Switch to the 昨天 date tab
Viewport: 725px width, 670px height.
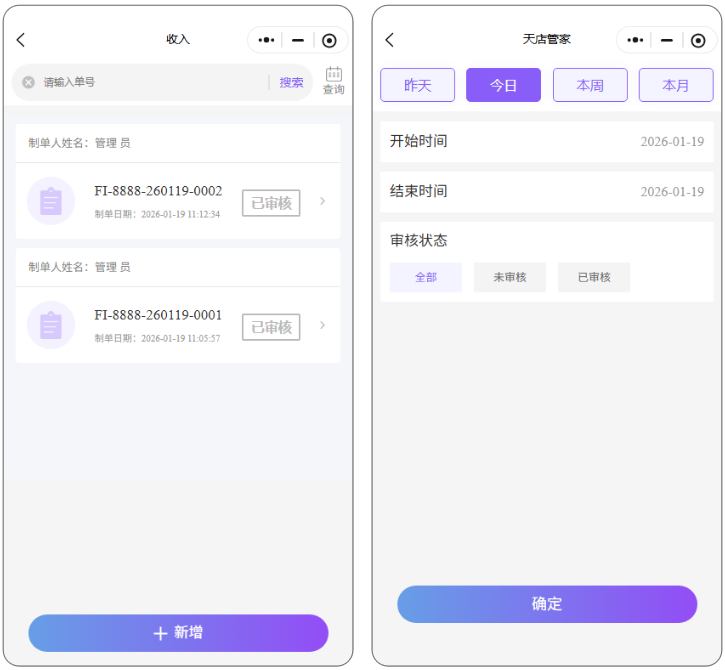(417, 85)
